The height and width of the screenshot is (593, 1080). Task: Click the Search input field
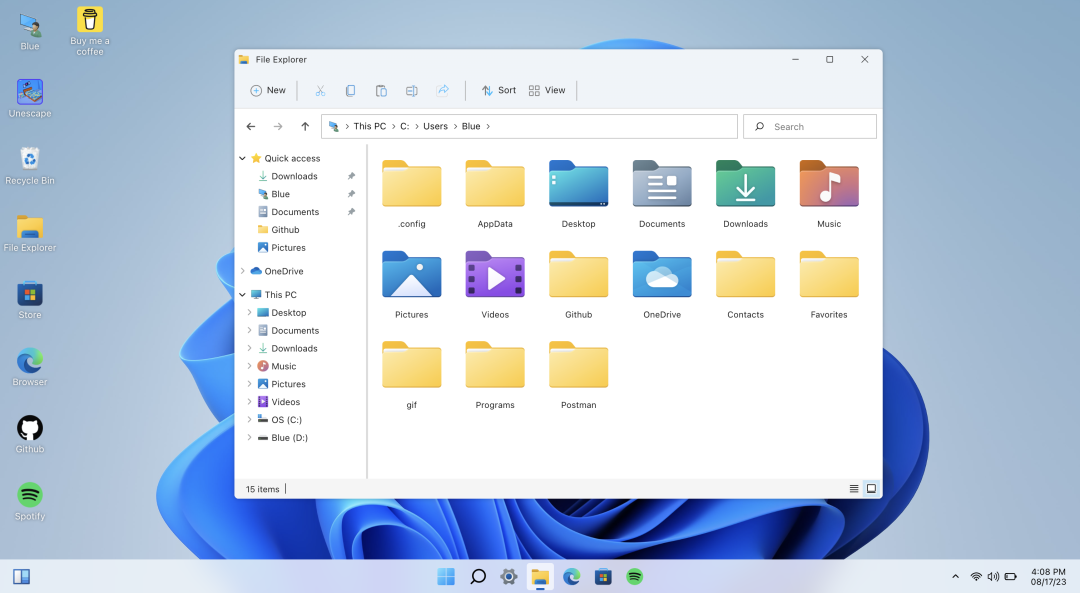[810, 127]
